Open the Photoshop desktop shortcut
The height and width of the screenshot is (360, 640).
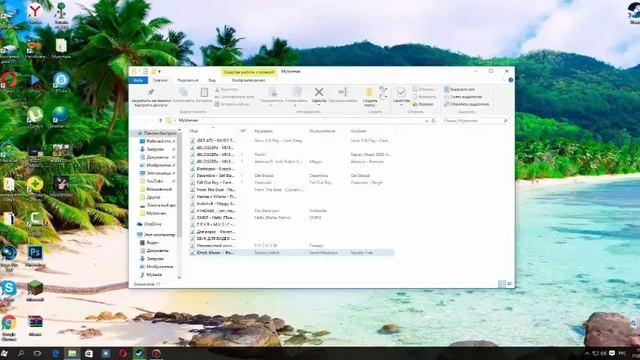click(35, 256)
